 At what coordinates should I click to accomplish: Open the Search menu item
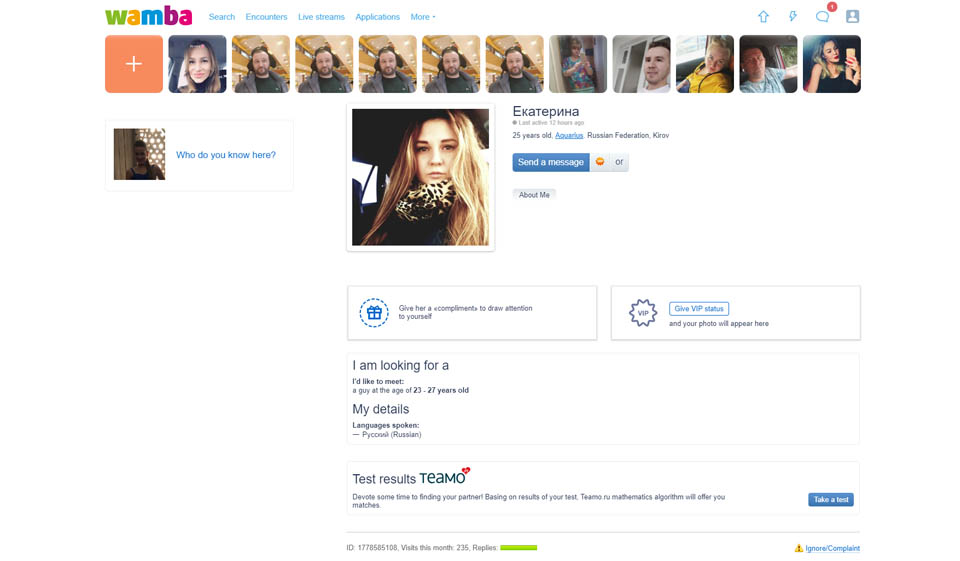click(x=222, y=17)
